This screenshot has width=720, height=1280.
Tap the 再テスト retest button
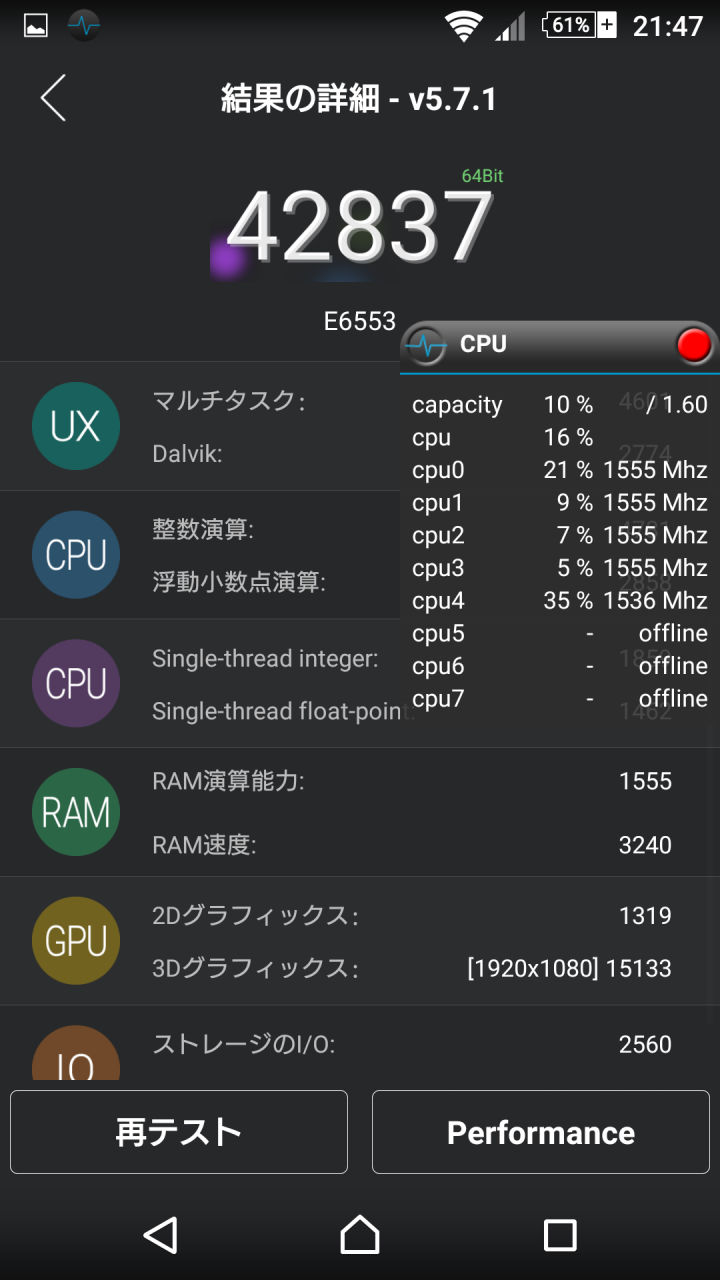point(179,1132)
